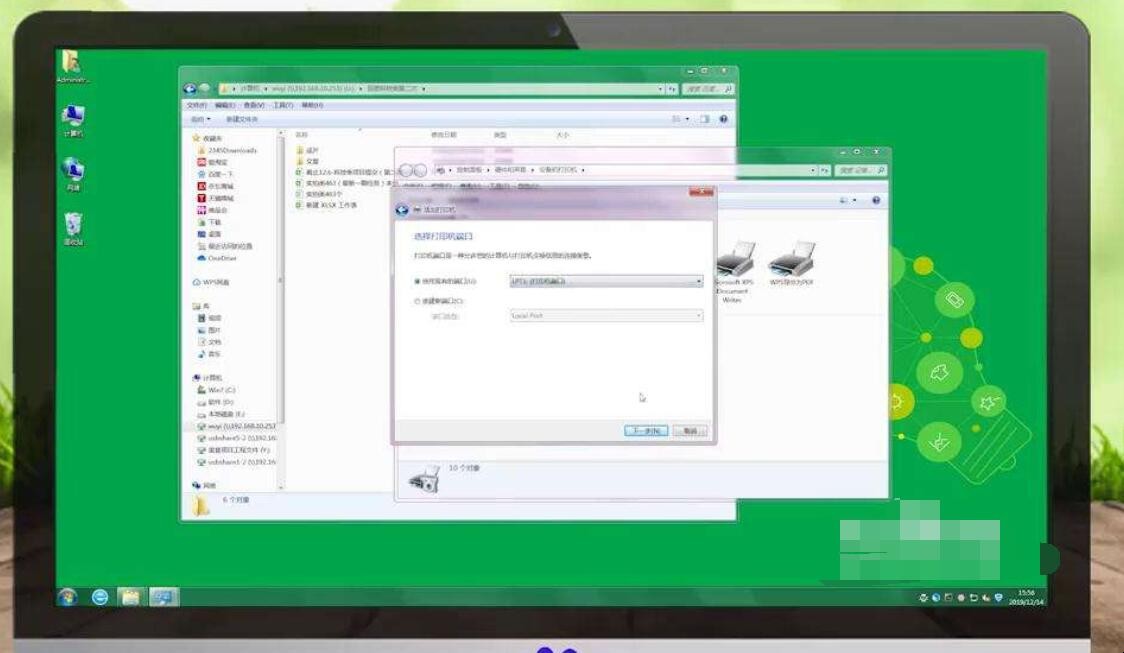The height and width of the screenshot is (653, 1124).
Task: Click Back arrow in the file Explorer window
Action: pyautogui.click(x=190, y=89)
